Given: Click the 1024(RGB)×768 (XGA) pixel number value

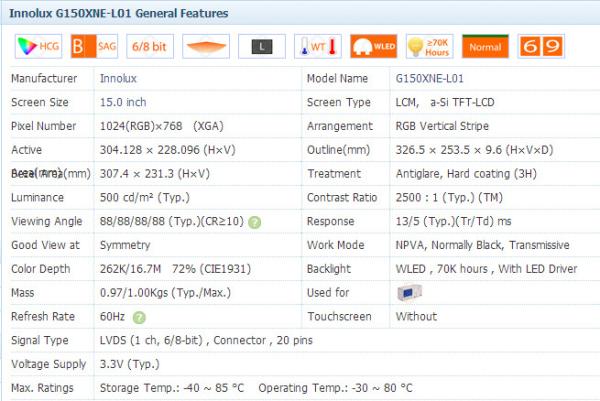Looking at the screenshot, I should [161, 126].
